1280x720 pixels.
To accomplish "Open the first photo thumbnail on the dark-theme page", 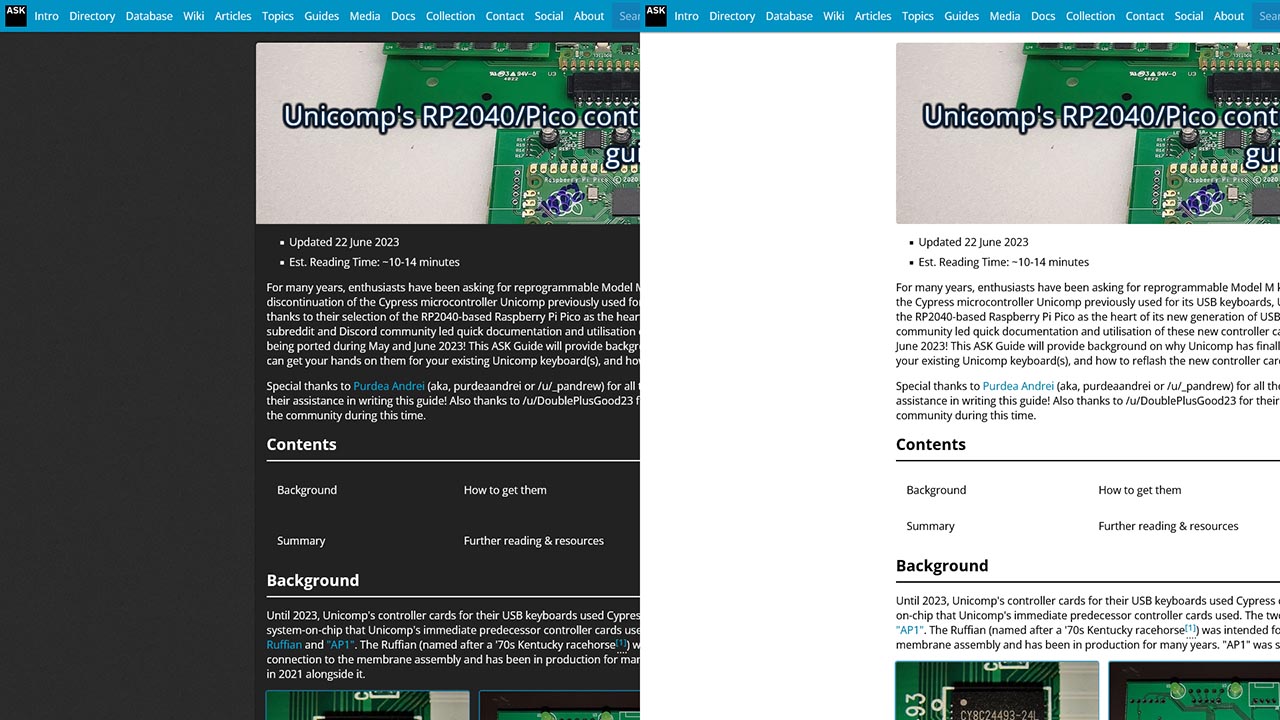I will 367,705.
